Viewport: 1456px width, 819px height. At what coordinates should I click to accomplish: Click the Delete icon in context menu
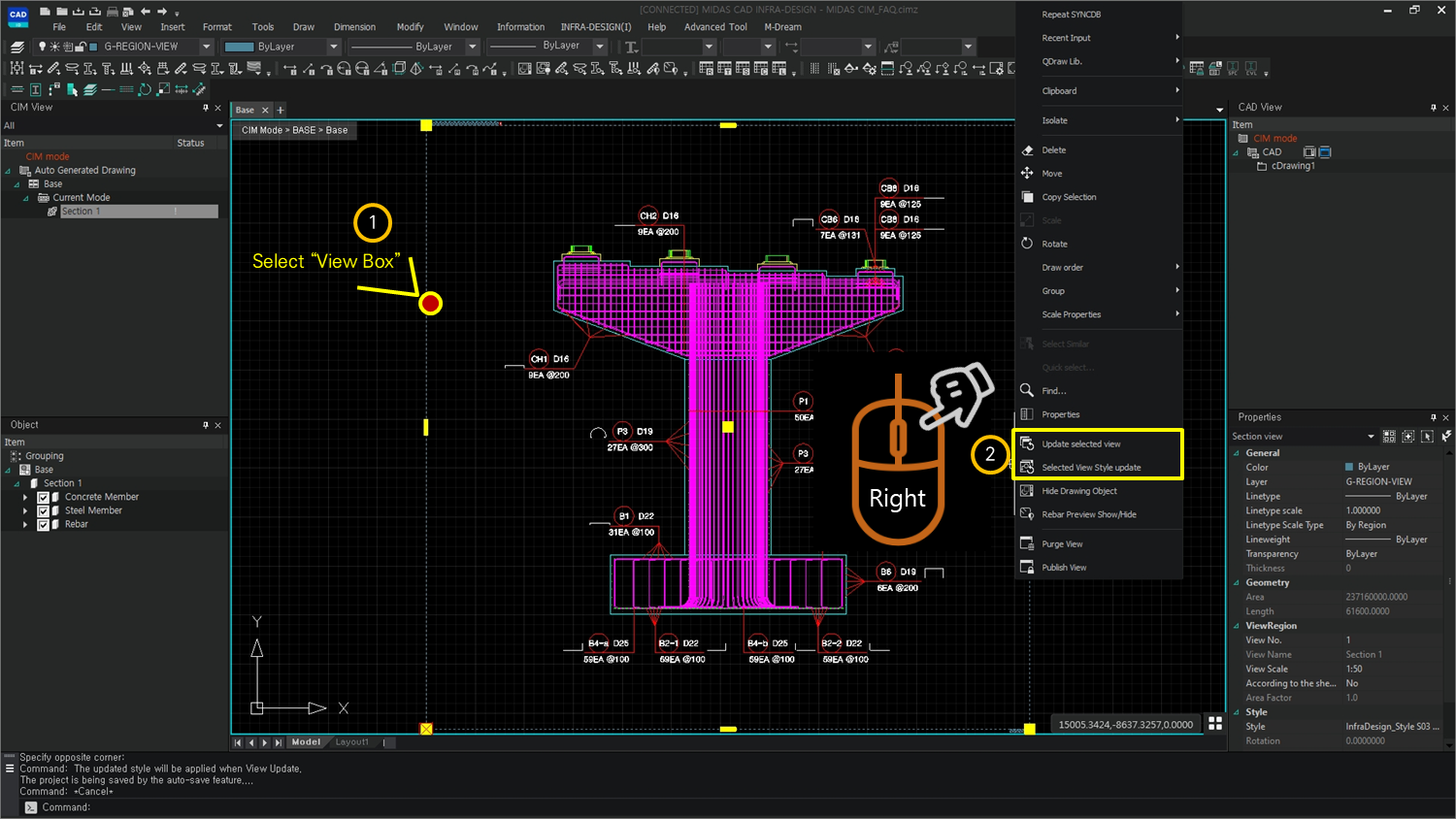point(1027,149)
